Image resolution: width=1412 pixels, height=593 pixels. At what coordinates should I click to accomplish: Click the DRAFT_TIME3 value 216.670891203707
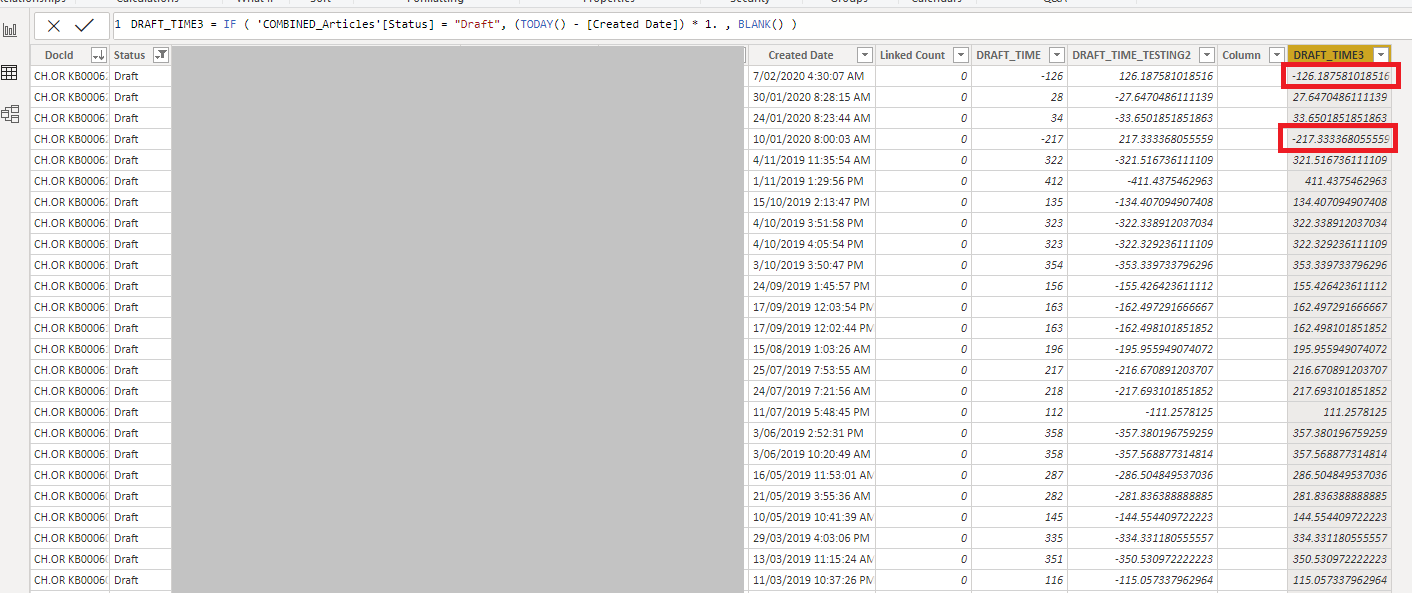pyautogui.click(x=1339, y=370)
